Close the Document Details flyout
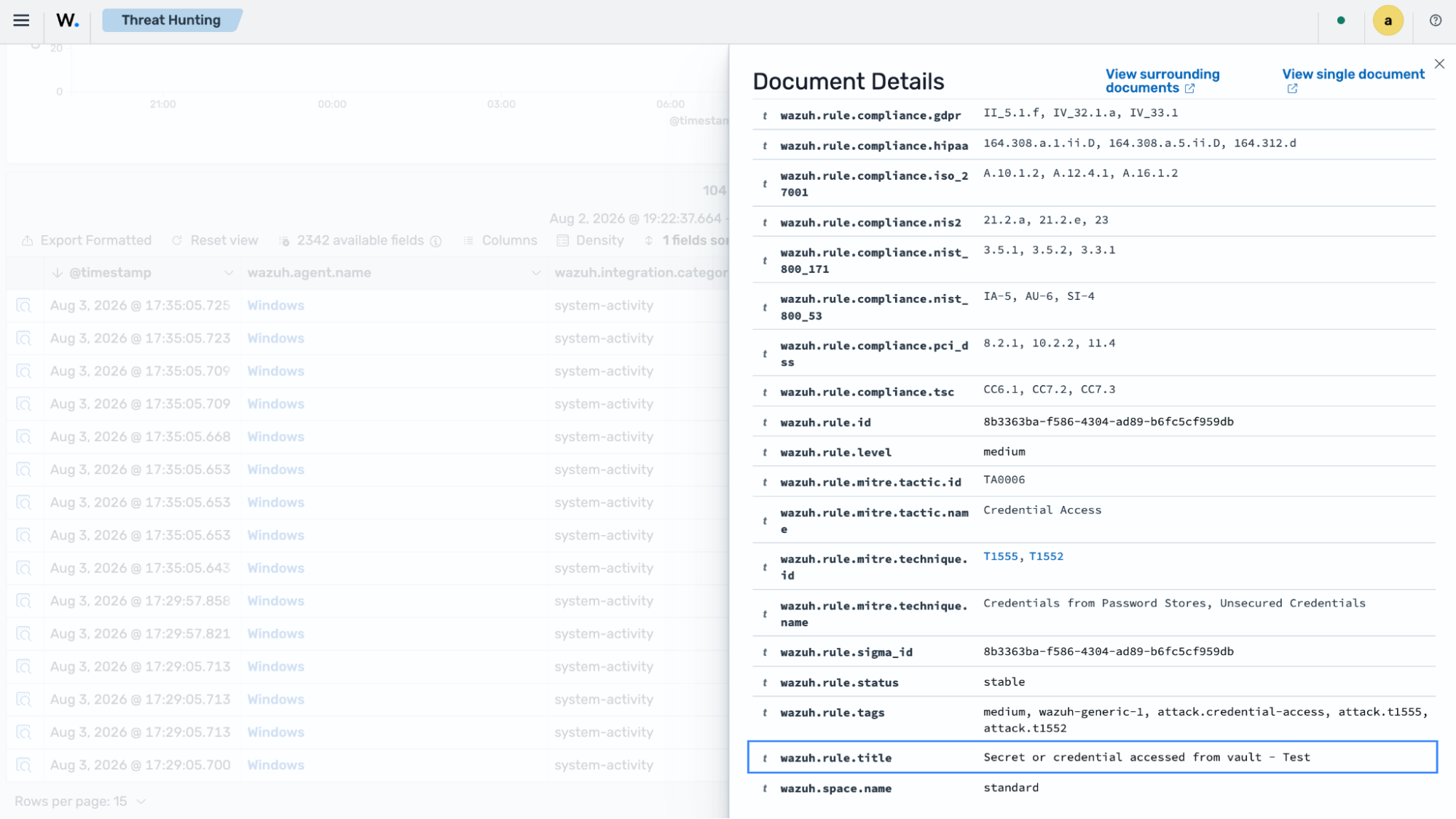Image resolution: width=1456 pixels, height=819 pixels. pos(1439,64)
